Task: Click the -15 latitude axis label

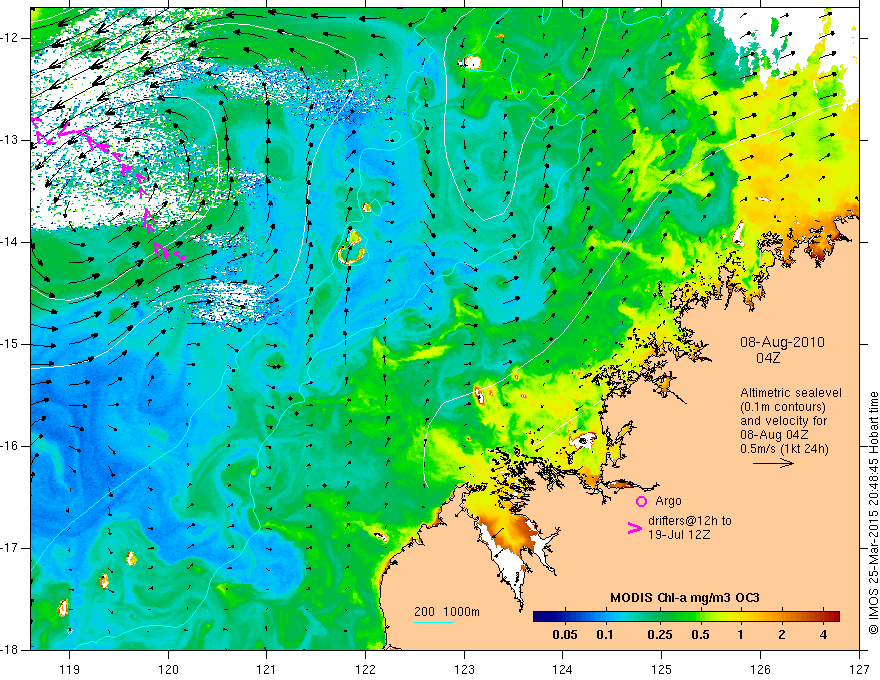Action: click(11, 344)
